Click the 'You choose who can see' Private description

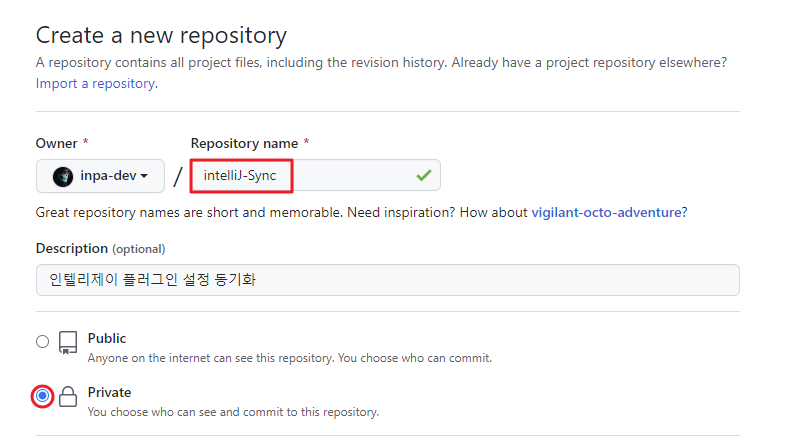click(x=233, y=412)
